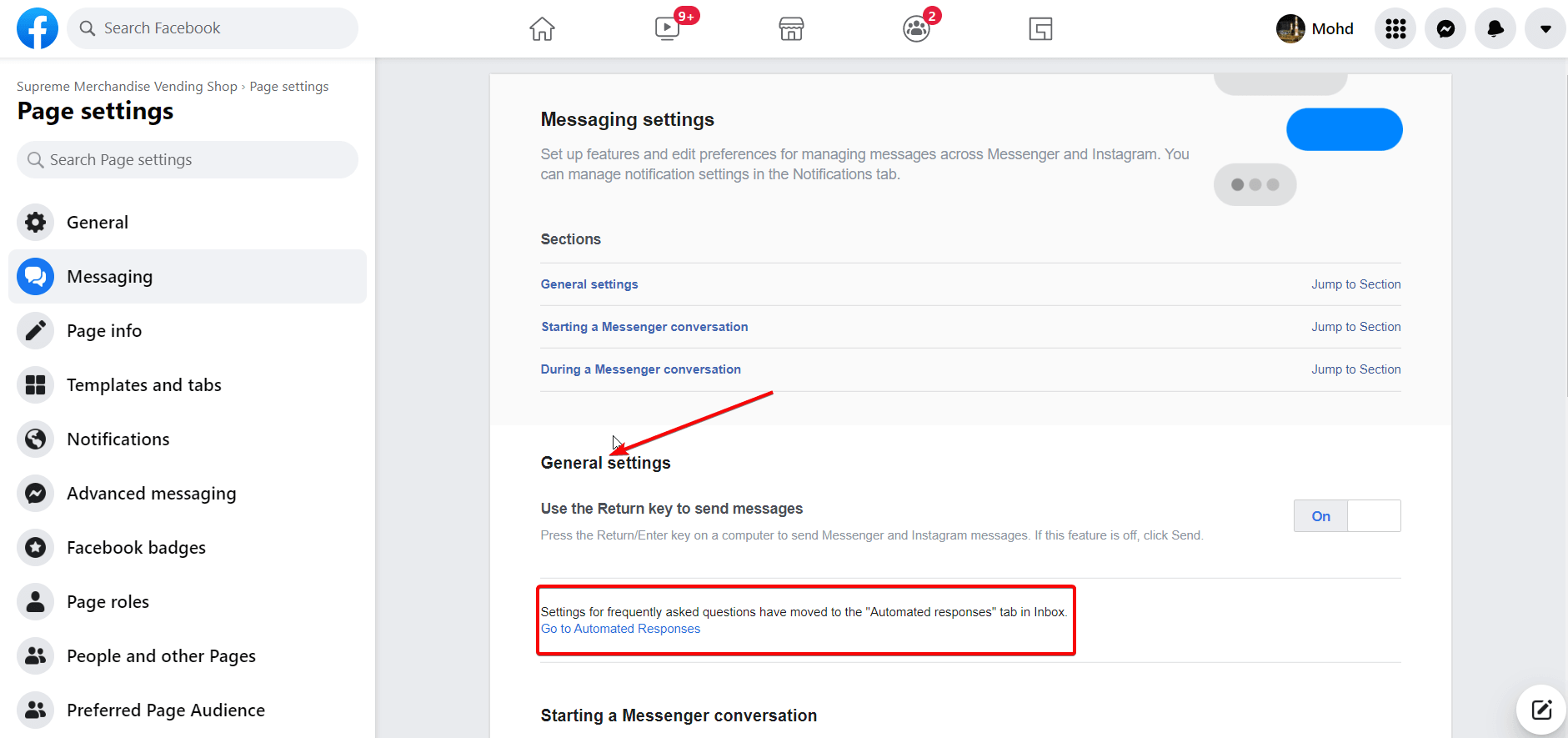
Task: Click Starting a Messenger conversation link
Action: pos(644,327)
